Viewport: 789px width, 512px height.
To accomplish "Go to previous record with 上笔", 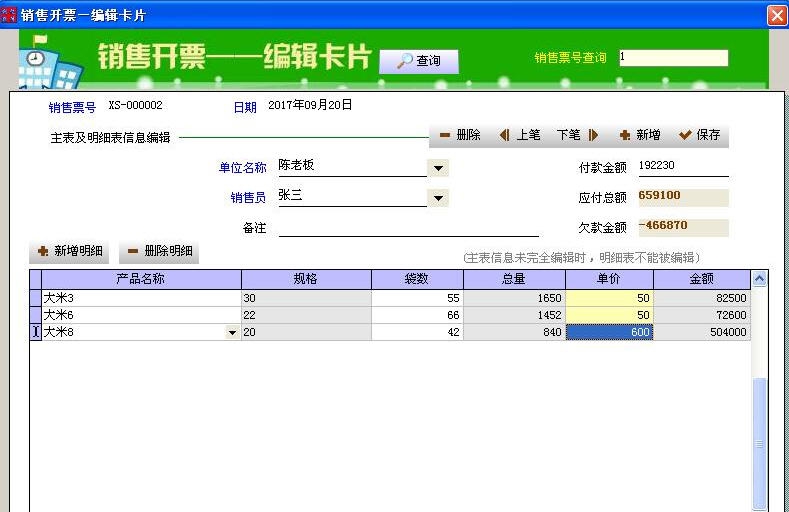I will click(520, 135).
